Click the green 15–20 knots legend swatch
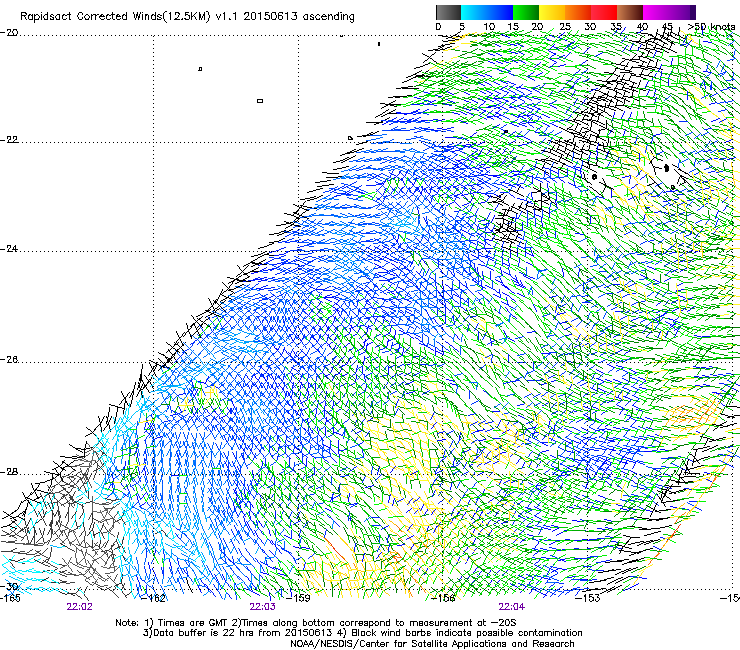 (x=526, y=12)
